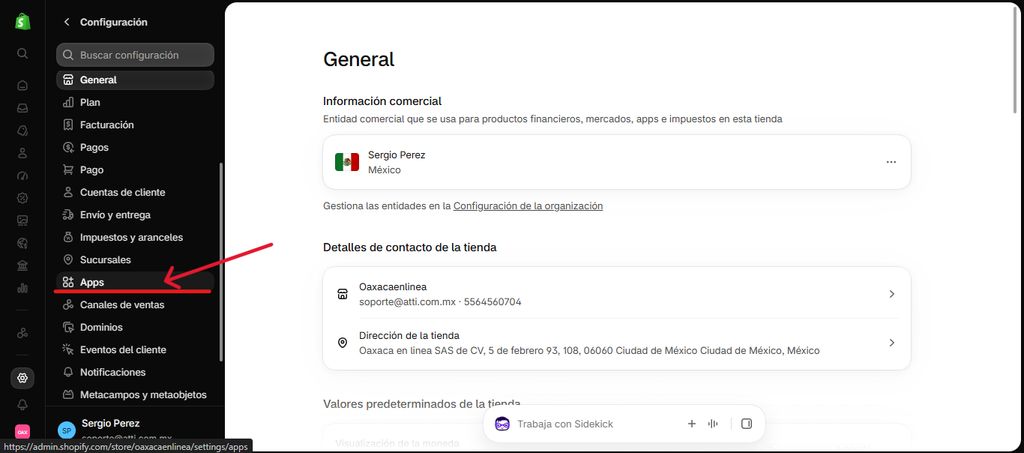Open Cuentas de cliente settings
Image resolution: width=1024 pixels, height=453 pixels.
coord(135,193)
